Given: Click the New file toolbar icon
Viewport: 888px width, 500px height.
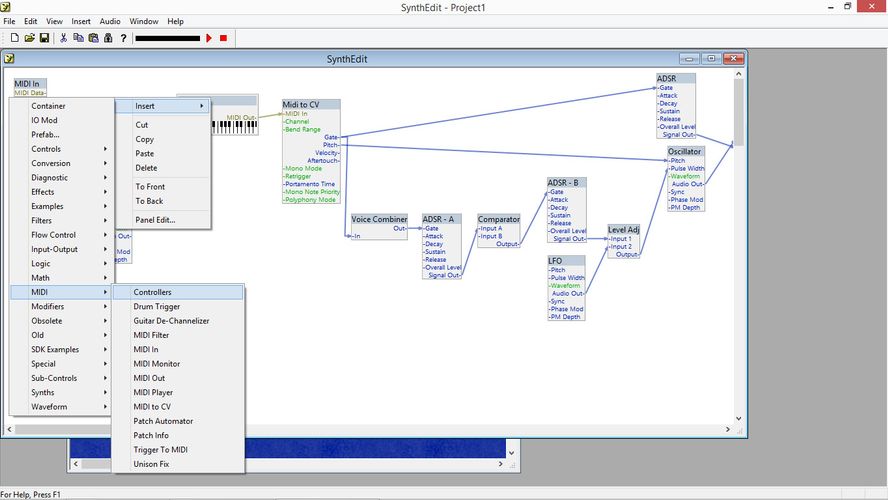Looking at the screenshot, I should click(x=14, y=38).
